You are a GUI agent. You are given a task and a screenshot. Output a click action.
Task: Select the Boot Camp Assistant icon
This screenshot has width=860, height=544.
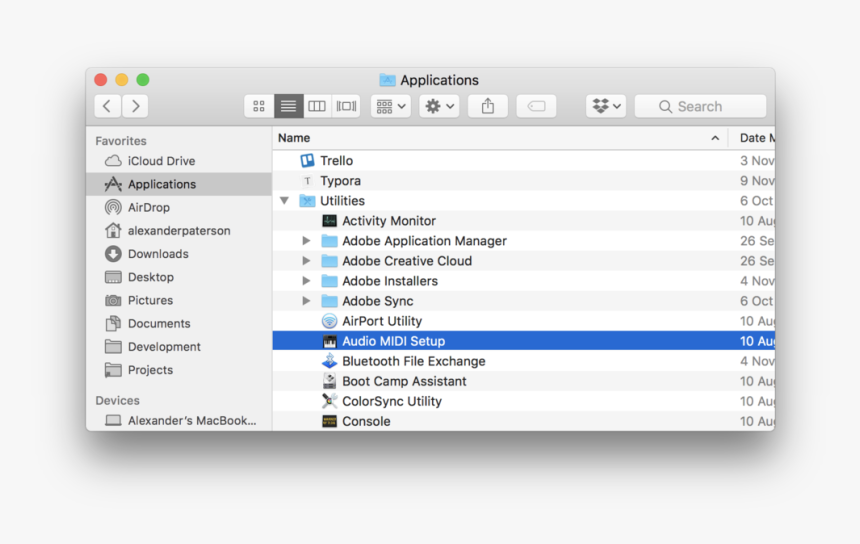tap(329, 381)
